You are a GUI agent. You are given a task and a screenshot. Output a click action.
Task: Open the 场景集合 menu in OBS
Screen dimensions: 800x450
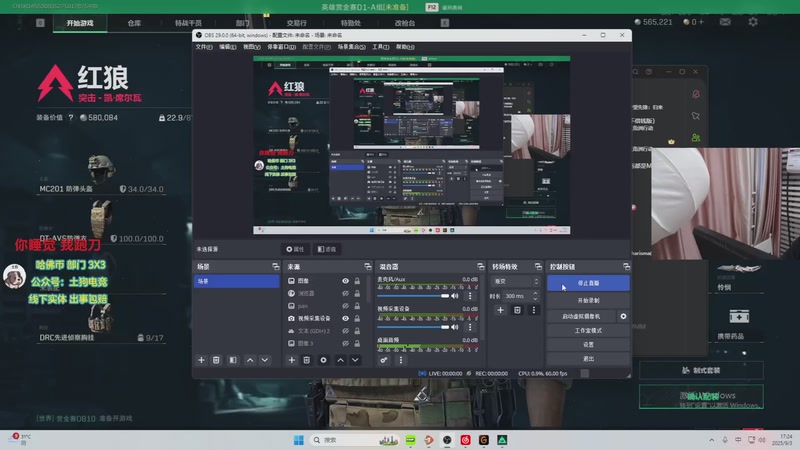[x=352, y=47]
